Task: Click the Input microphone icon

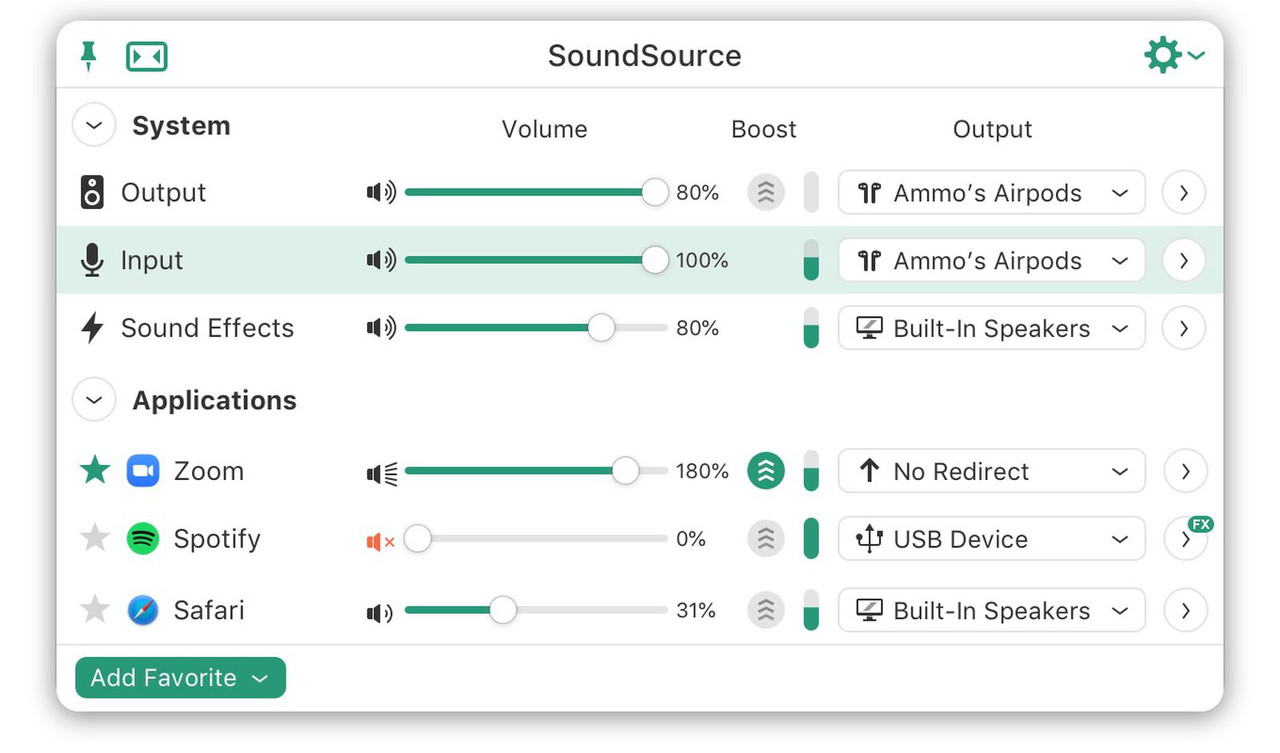Action: [92, 260]
